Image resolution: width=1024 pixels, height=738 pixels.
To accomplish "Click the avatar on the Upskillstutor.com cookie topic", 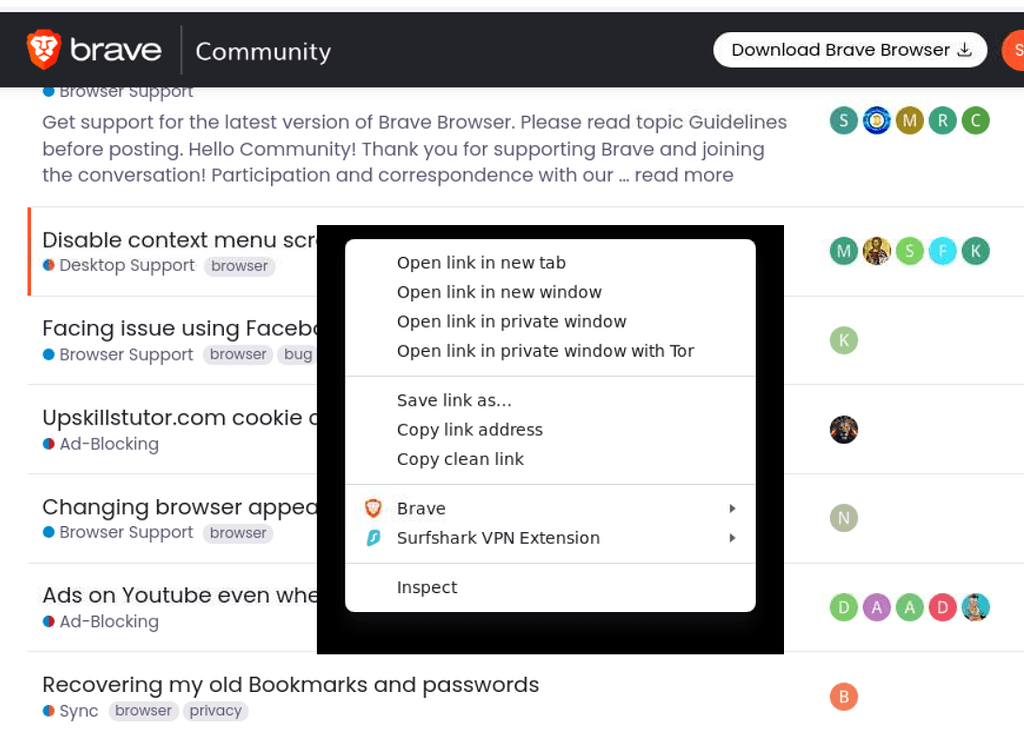I will [x=843, y=429].
